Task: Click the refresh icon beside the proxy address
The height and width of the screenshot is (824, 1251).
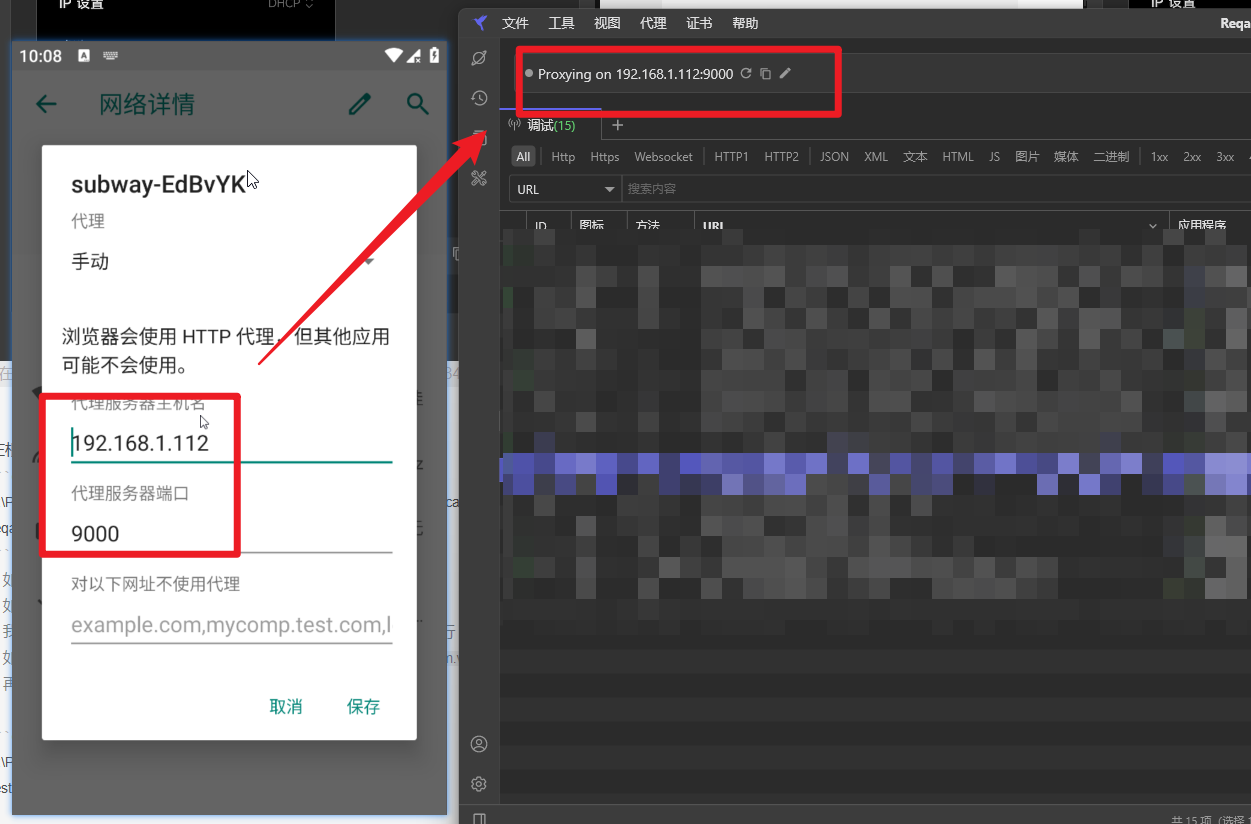Action: [746, 74]
